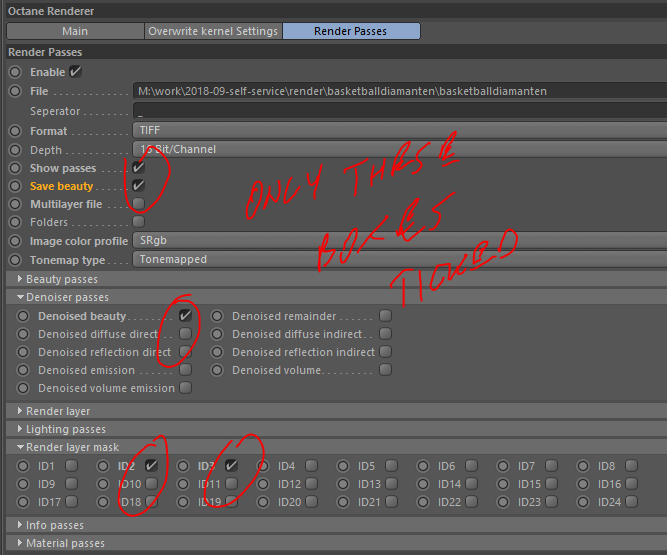Toggle the Enable checkbox

coord(75,71)
